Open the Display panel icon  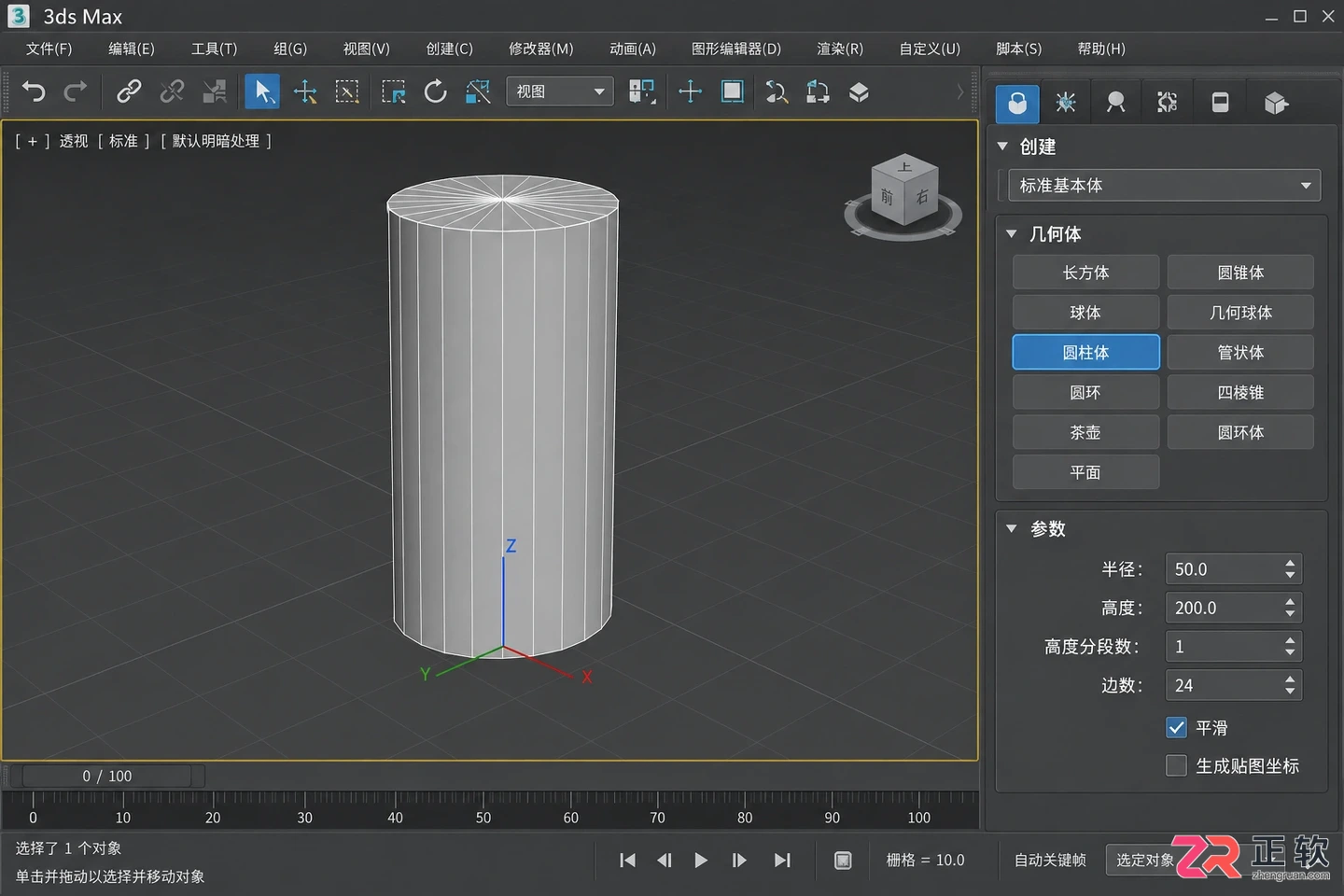(x=1220, y=103)
